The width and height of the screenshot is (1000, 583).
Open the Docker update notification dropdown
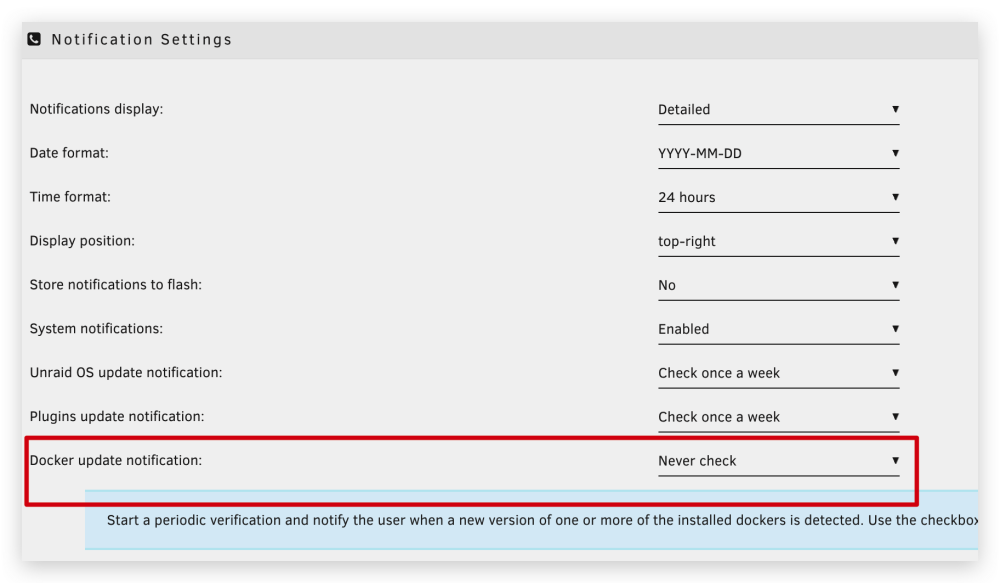[x=779, y=462]
